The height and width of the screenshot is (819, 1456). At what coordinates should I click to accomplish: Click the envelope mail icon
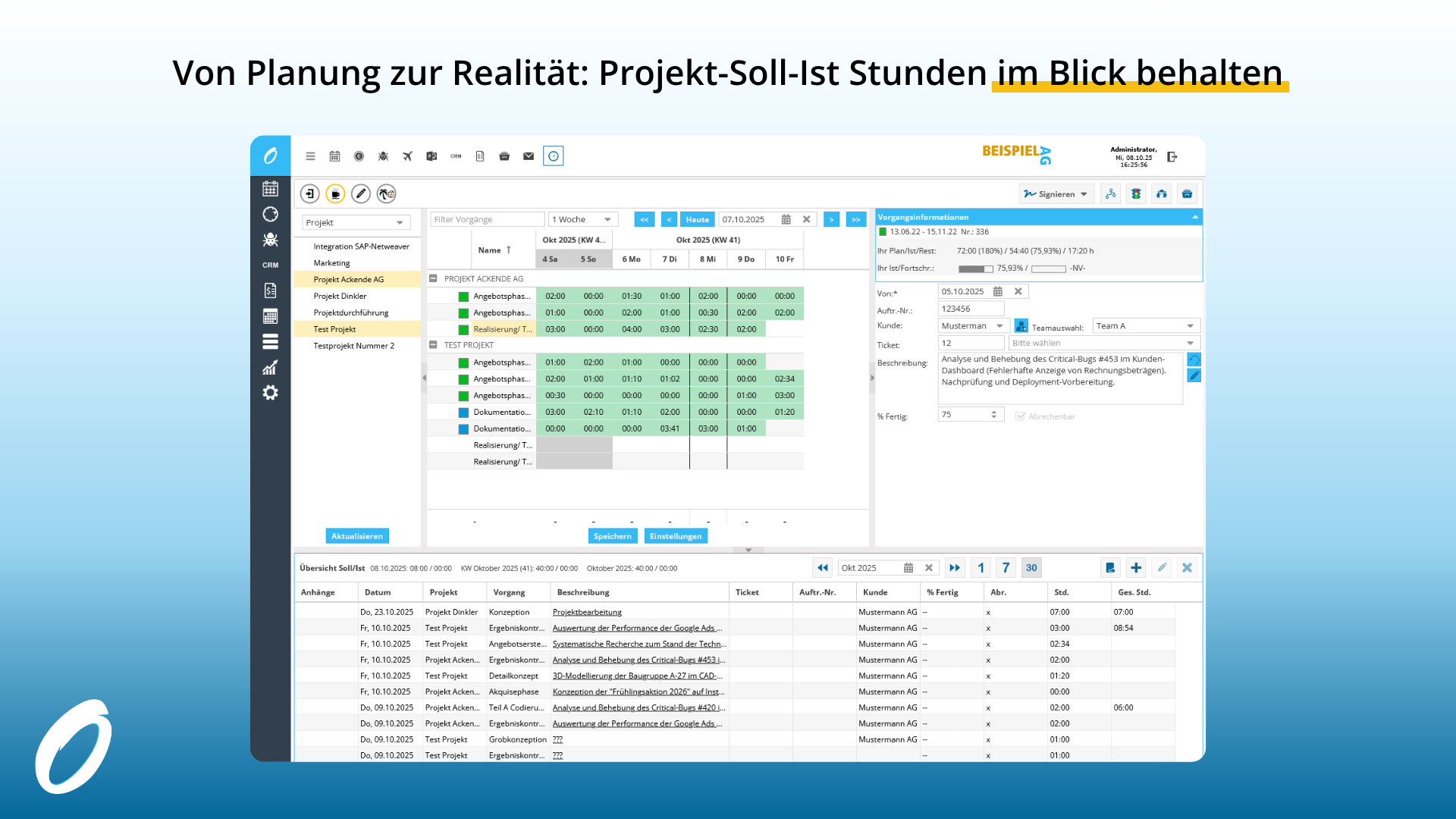(x=529, y=156)
